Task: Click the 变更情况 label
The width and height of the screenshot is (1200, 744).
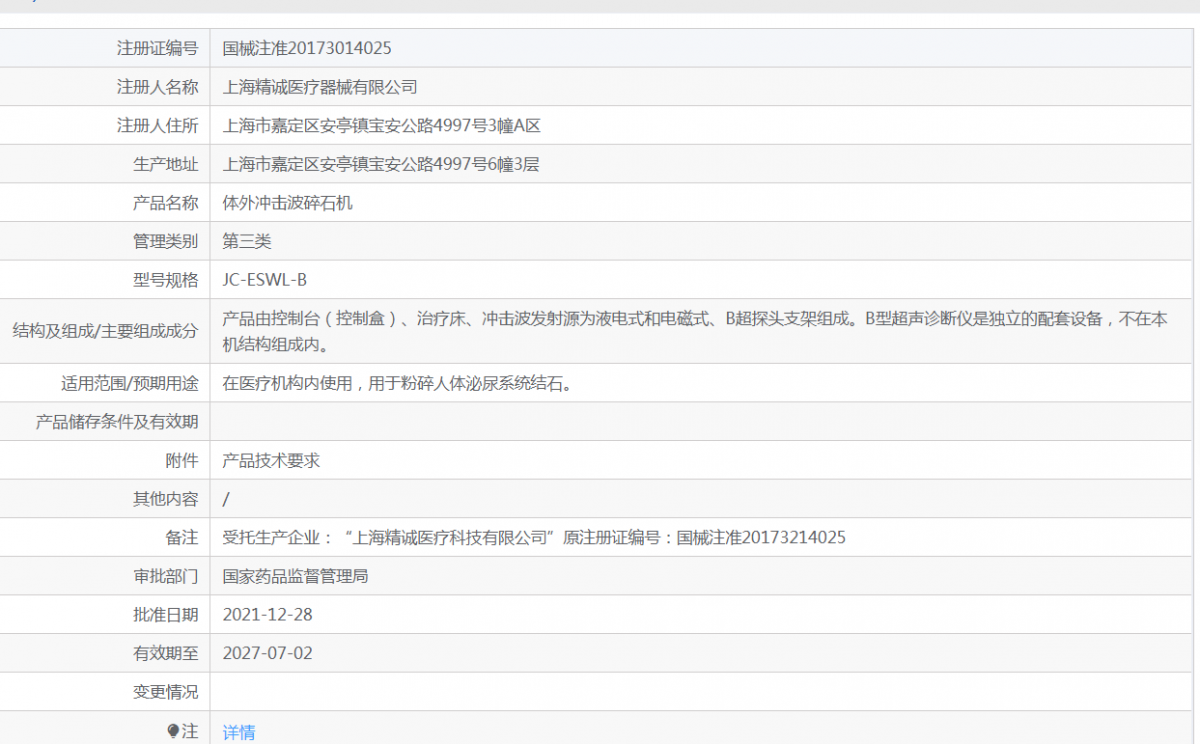Action: [165, 692]
